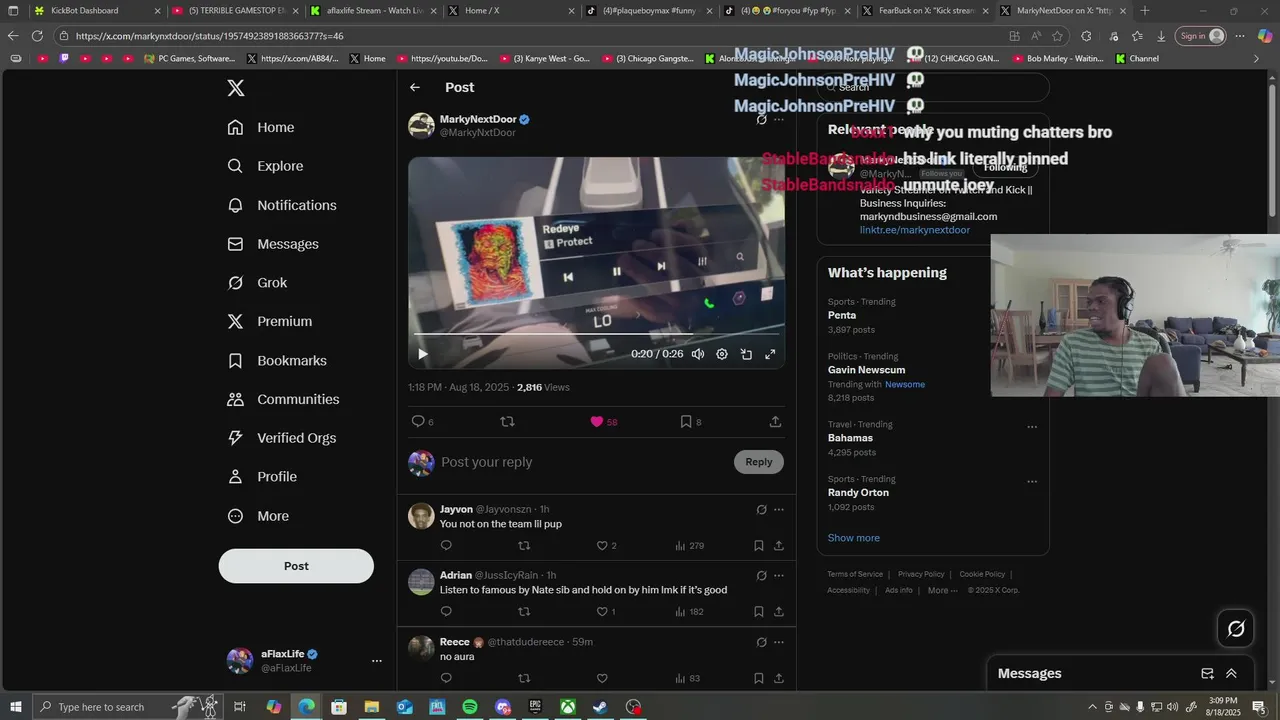Open video settings gear
Image resolution: width=1280 pixels, height=720 pixels.
point(722,354)
